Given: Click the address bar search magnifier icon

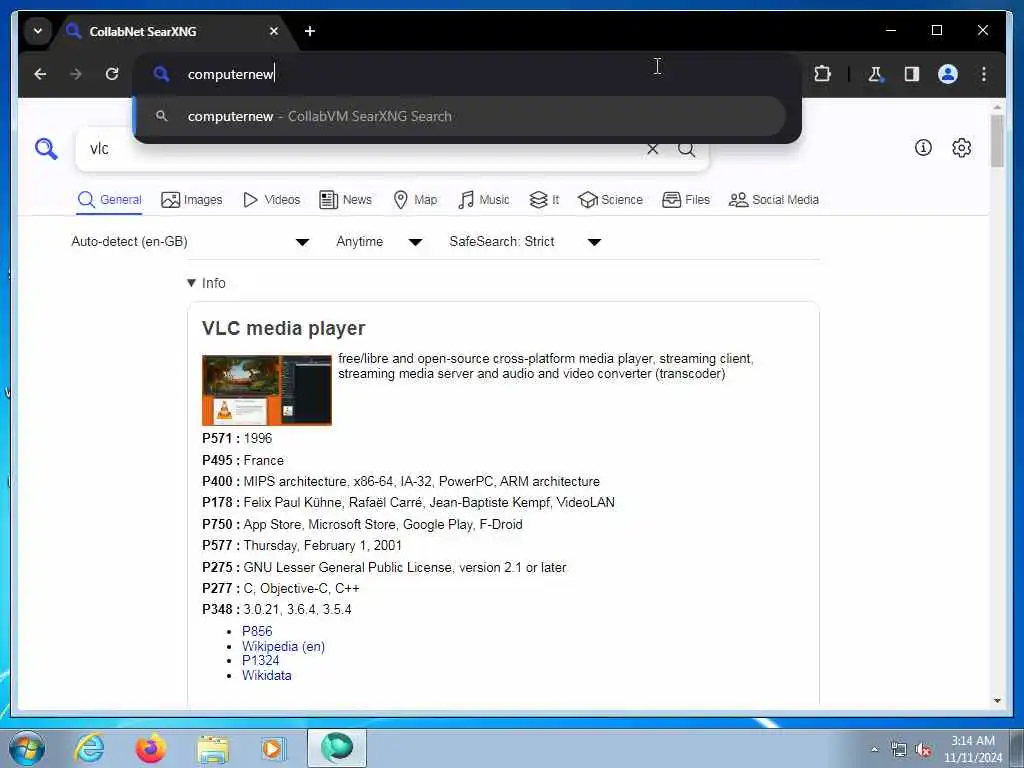Looking at the screenshot, I should [x=161, y=74].
